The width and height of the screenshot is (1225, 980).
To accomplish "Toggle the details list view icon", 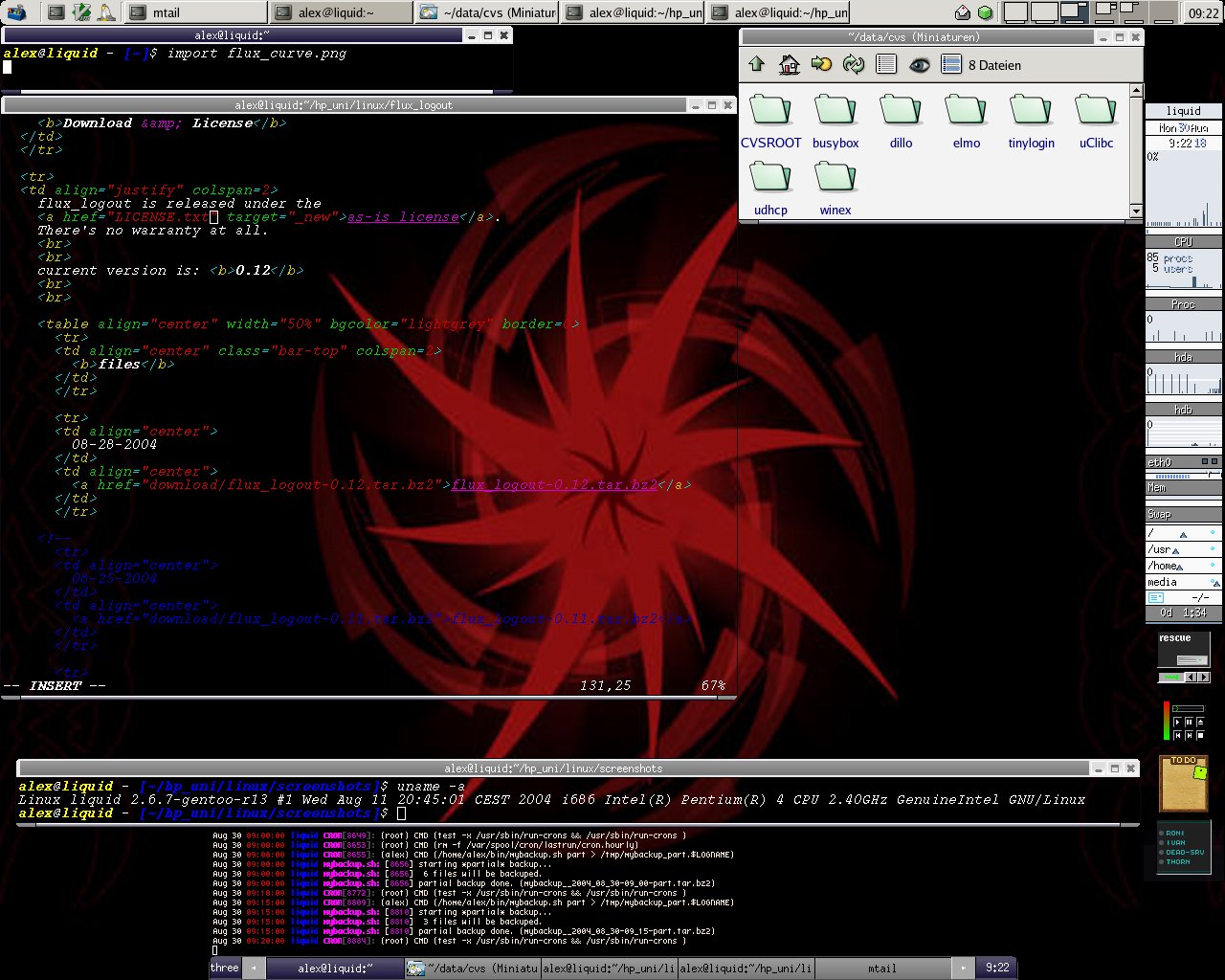I will (886, 64).
